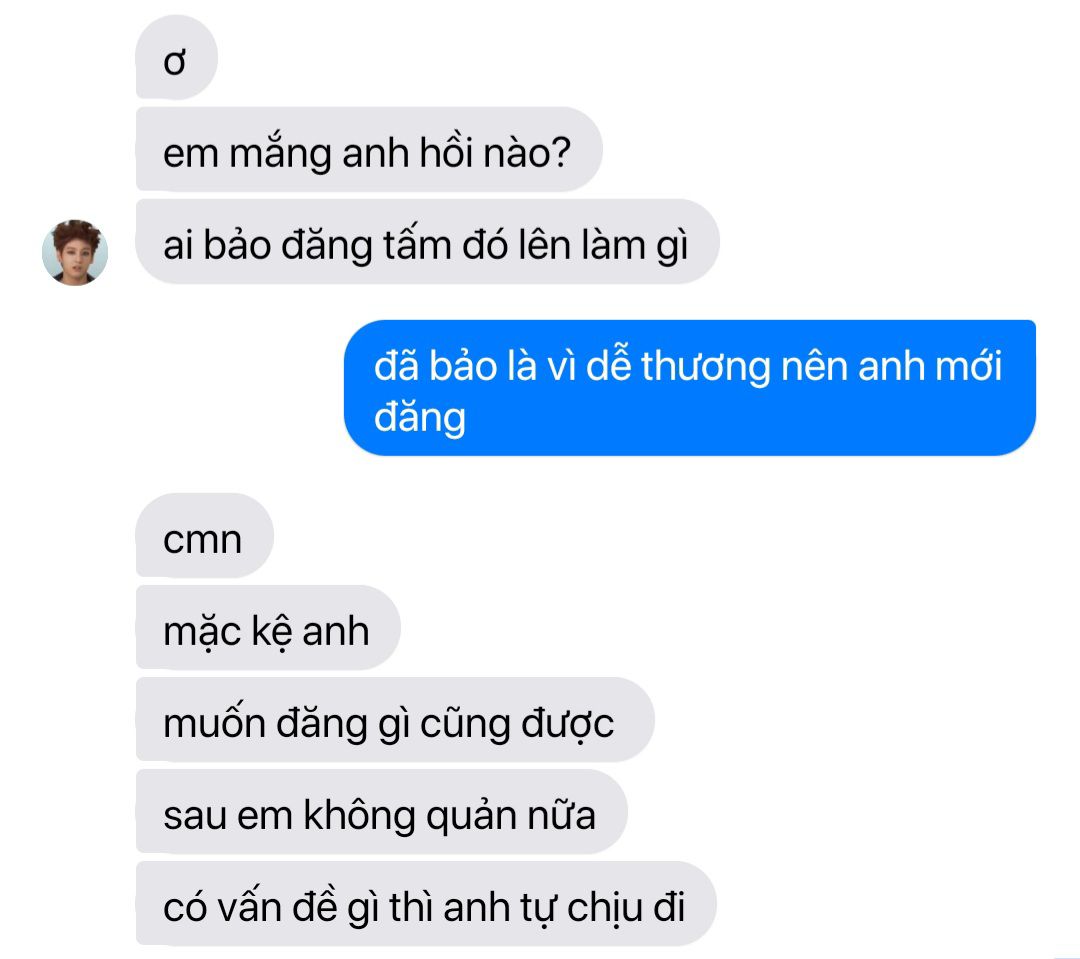
Task: Open the sender's profile picture avatar
Action: point(74,252)
